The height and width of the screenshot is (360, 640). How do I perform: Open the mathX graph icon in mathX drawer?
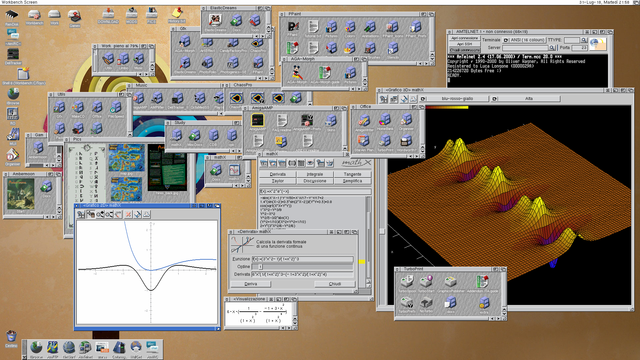coord(234,170)
